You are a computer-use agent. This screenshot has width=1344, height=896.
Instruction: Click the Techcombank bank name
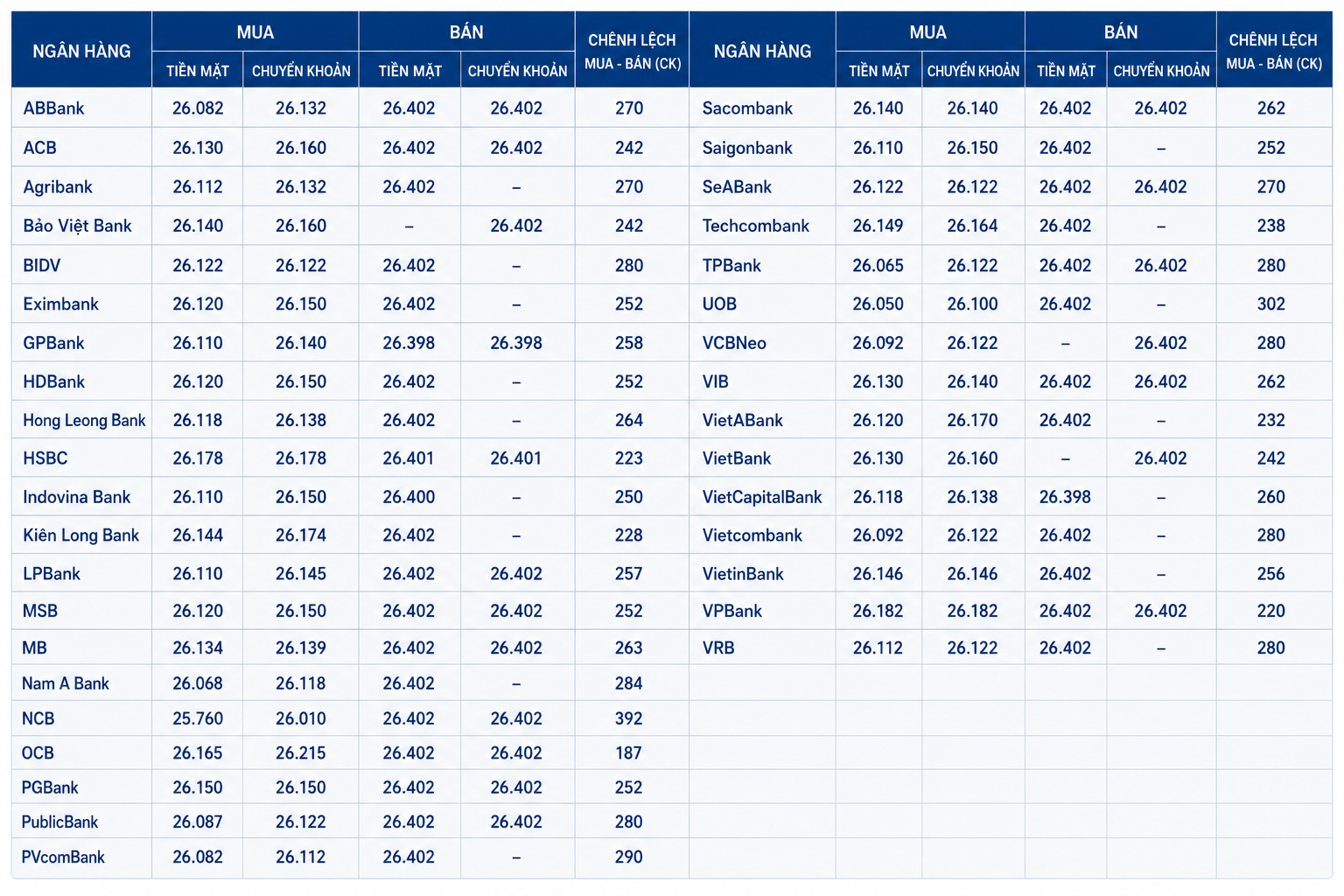(x=756, y=226)
